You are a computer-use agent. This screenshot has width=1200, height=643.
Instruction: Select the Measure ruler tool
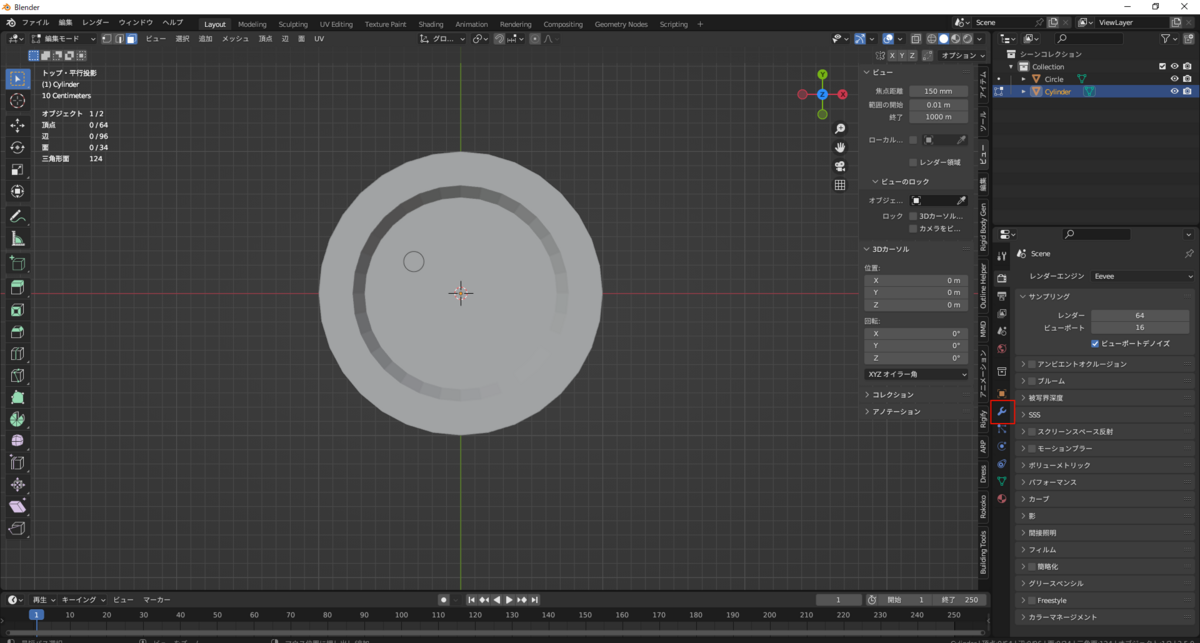(x=17, y=238)
